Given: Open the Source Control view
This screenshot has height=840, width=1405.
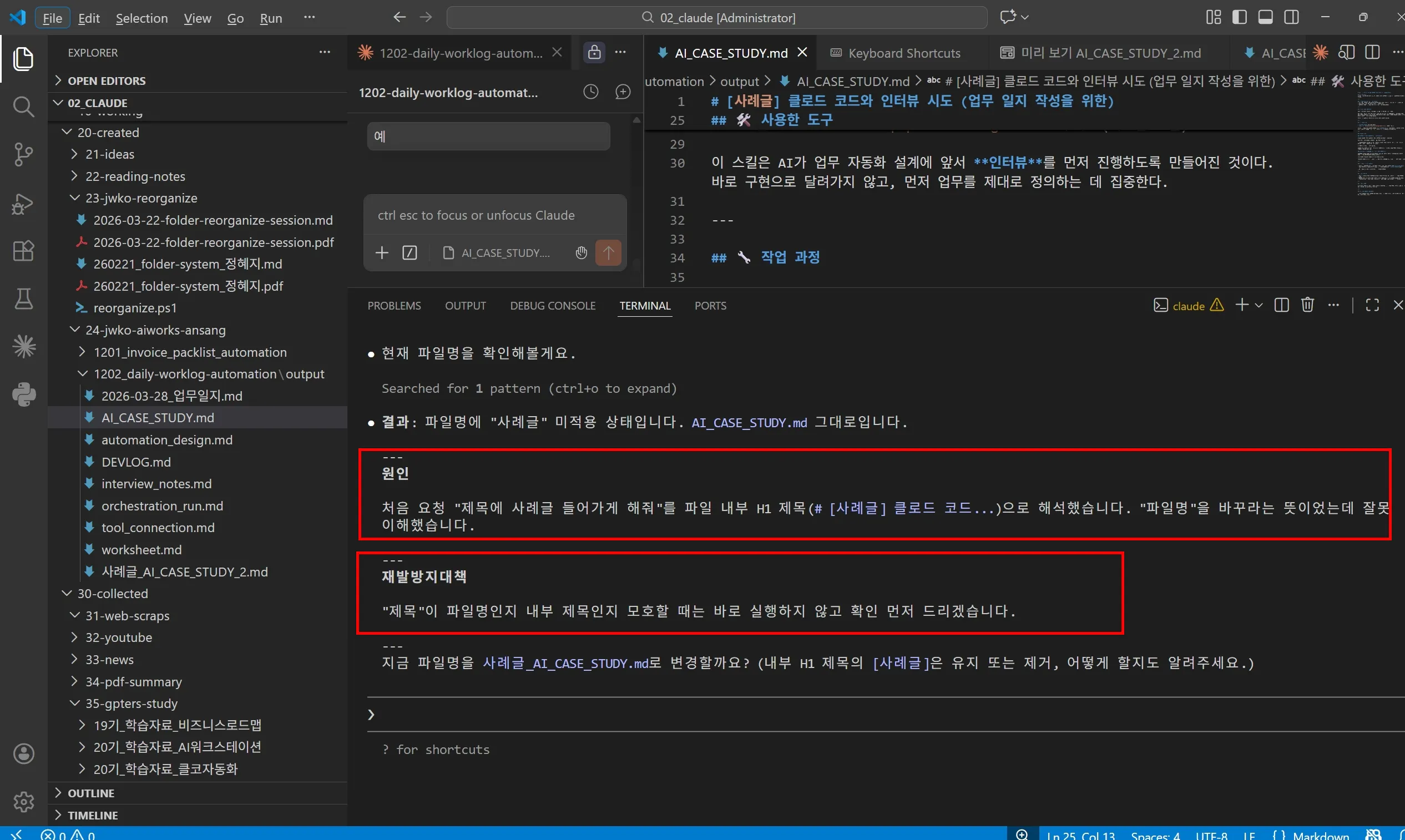Looking at the screenshot, I should tap(23, 155).
